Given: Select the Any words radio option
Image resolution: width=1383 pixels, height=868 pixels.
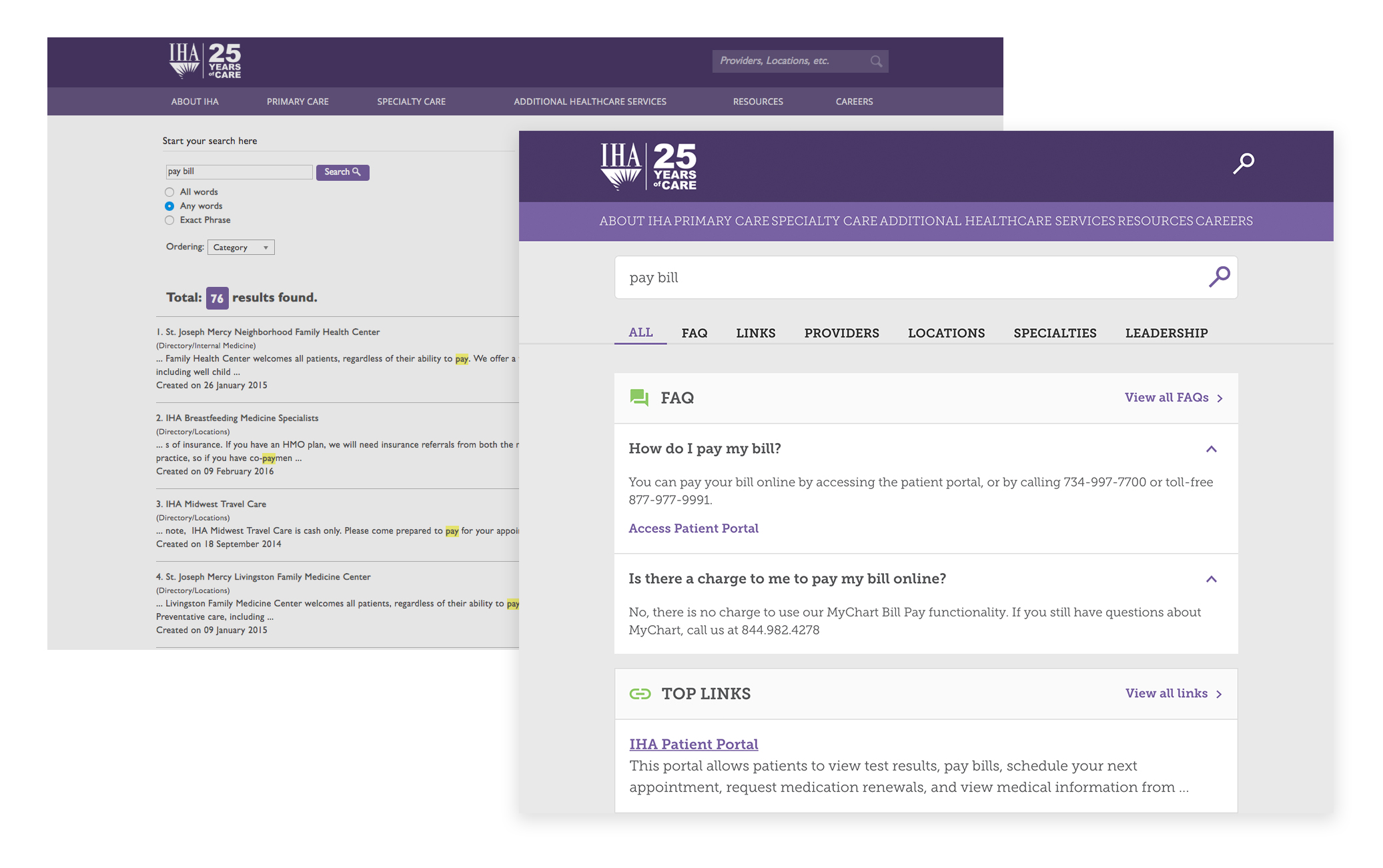Looking at the screenshot, I should tap(169, 206).
